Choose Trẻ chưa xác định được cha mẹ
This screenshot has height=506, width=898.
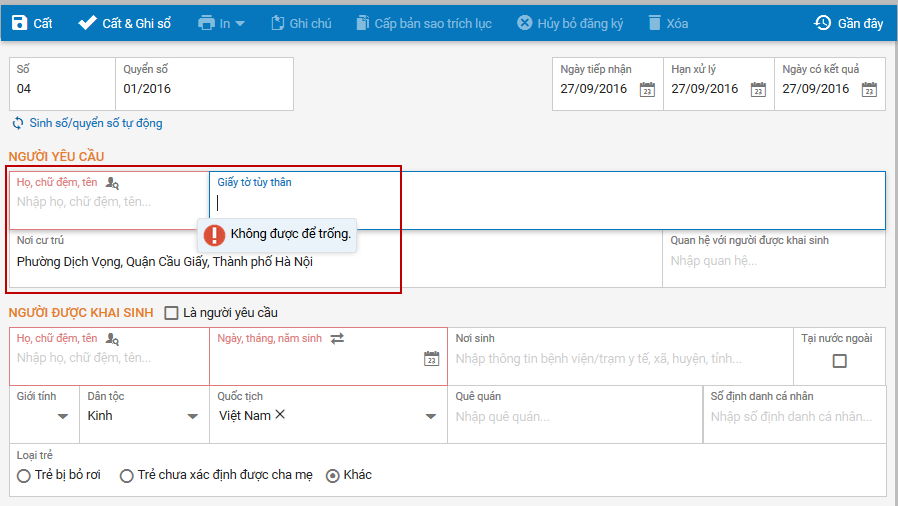(x=127, y=476)
